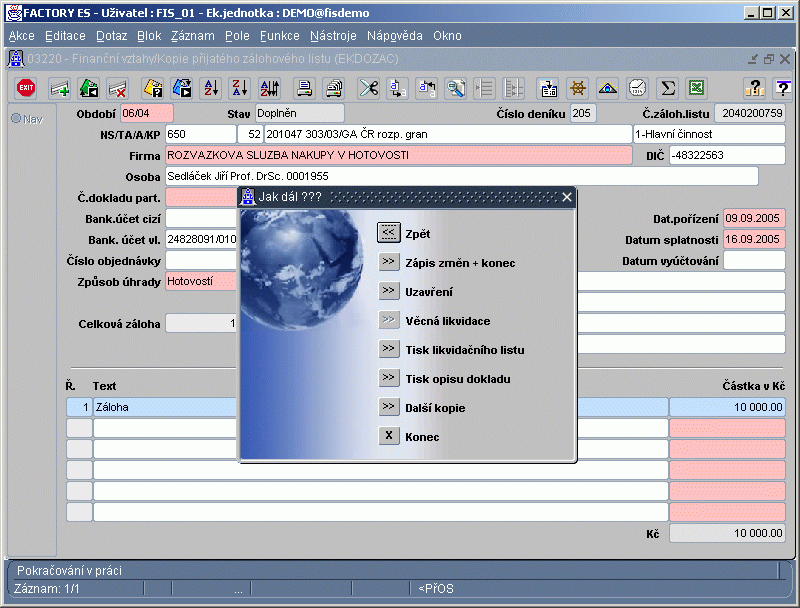The width and height of the screenshot is (800, 608).
Task: Click the Zápis změn + konec button
Action: click(389, 262)
